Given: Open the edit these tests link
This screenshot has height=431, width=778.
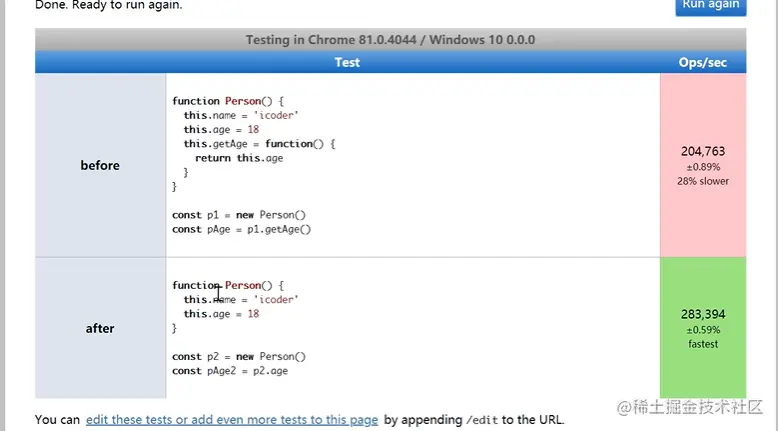Looking at the screenshot, I should (232, 420).
